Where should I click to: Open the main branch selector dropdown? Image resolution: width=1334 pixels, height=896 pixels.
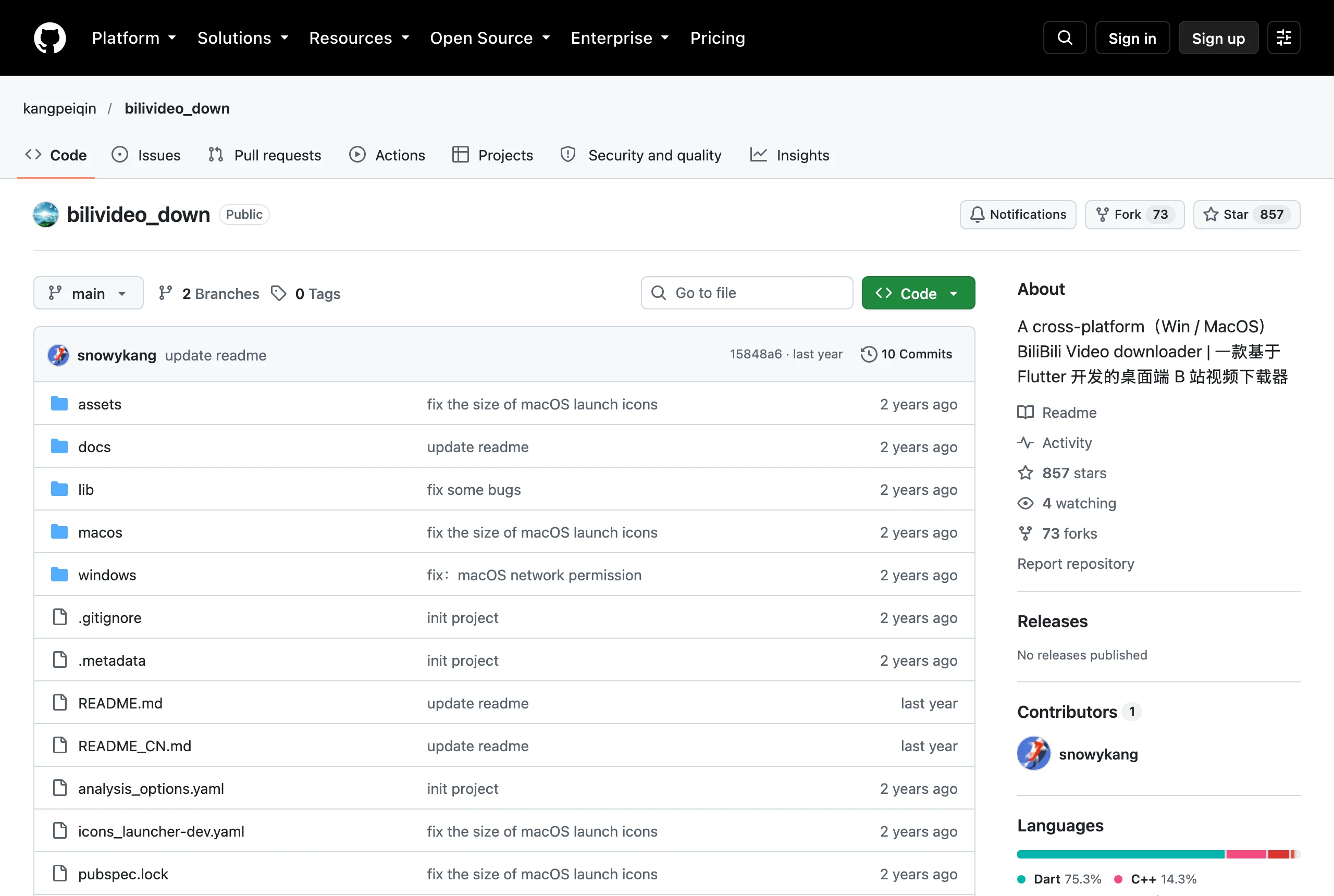(x=89, y=293)
